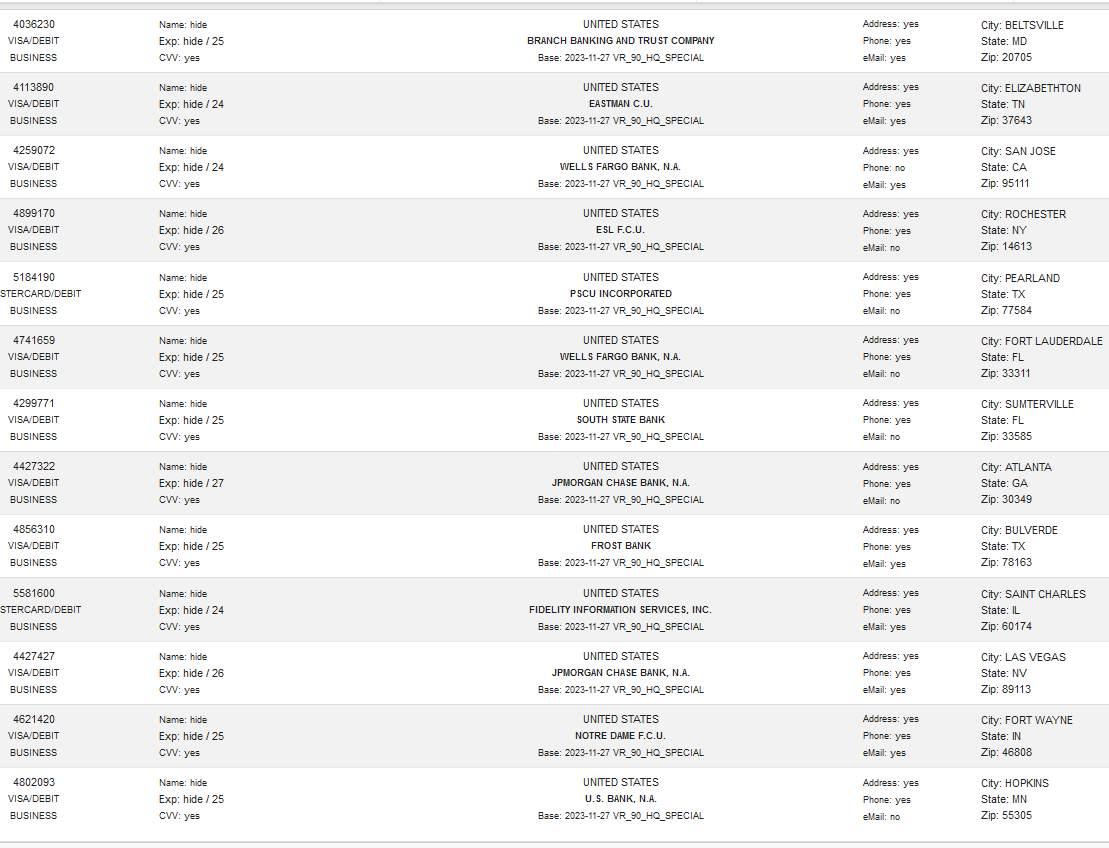Select the ESL F.C.U. bank text
1109x848 pixels.
coord(620,230)
